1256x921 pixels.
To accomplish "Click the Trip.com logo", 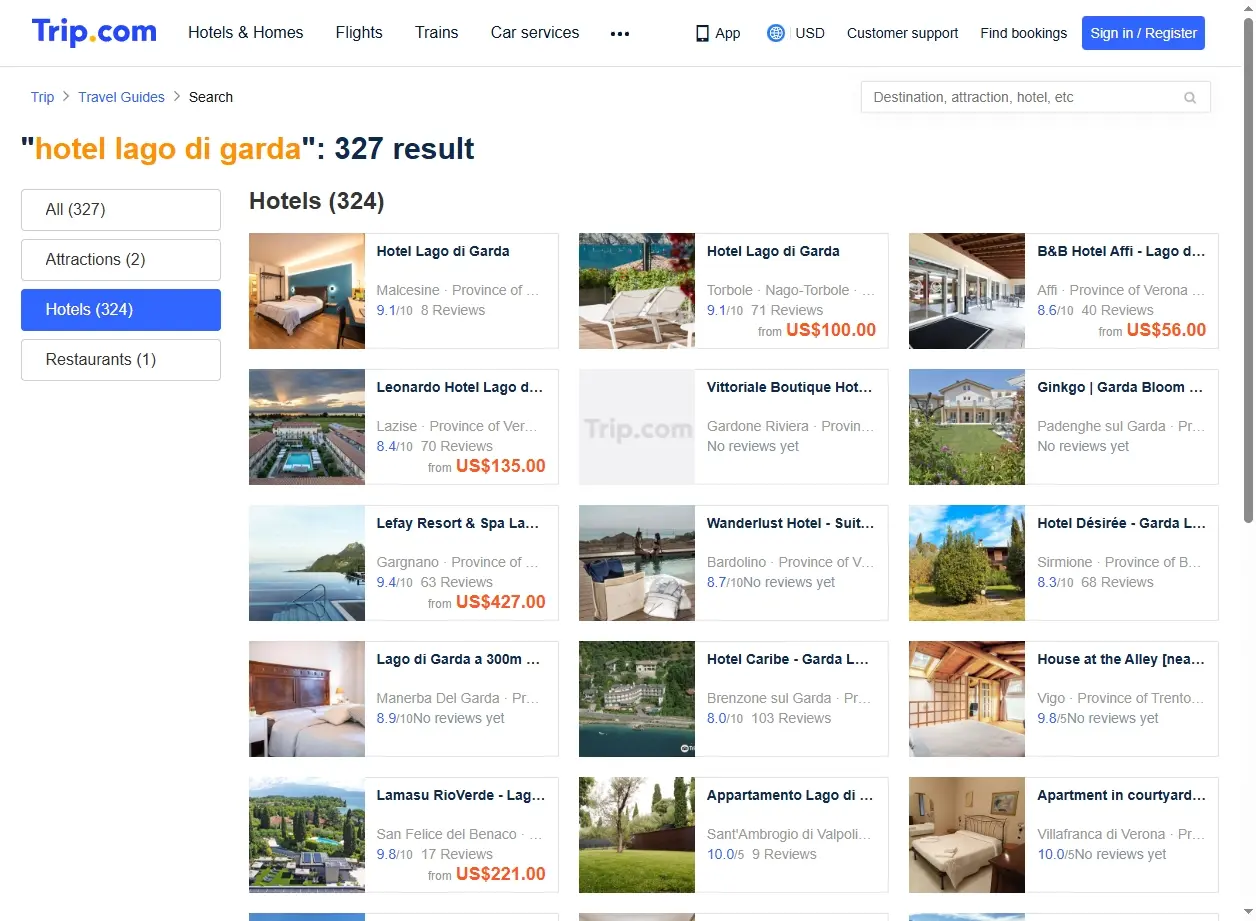I will [x=94, y=32].
